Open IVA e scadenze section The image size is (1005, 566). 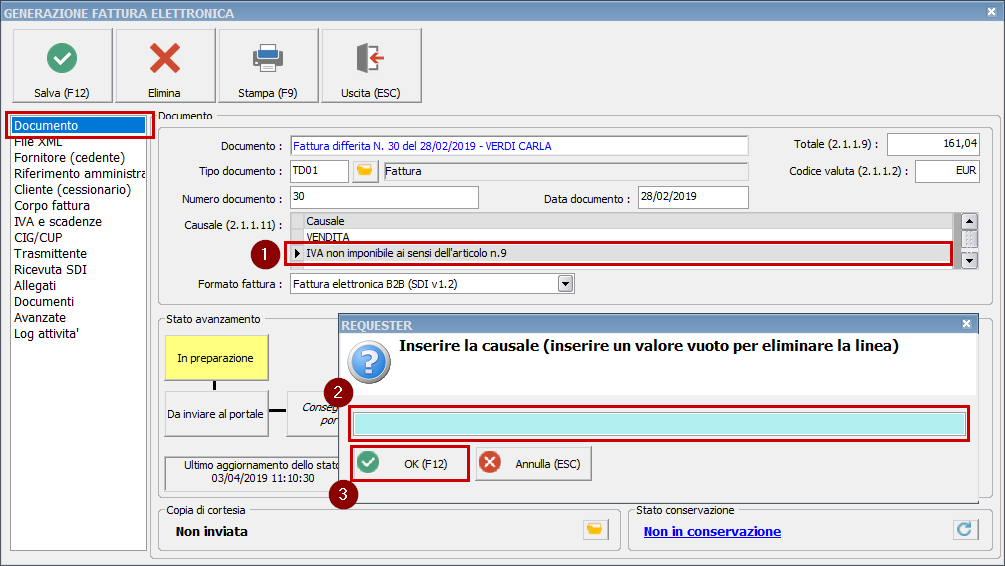click(58, 222)
